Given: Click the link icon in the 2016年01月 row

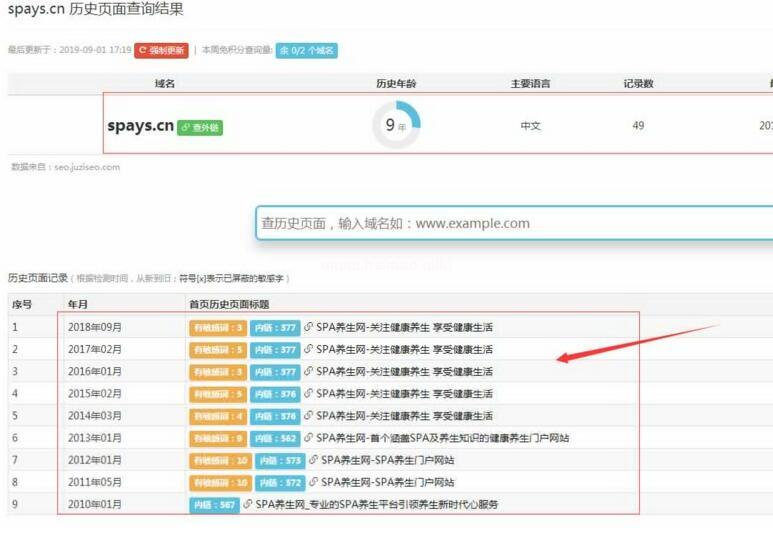Looking at the screenshot, I should [309, 371].
